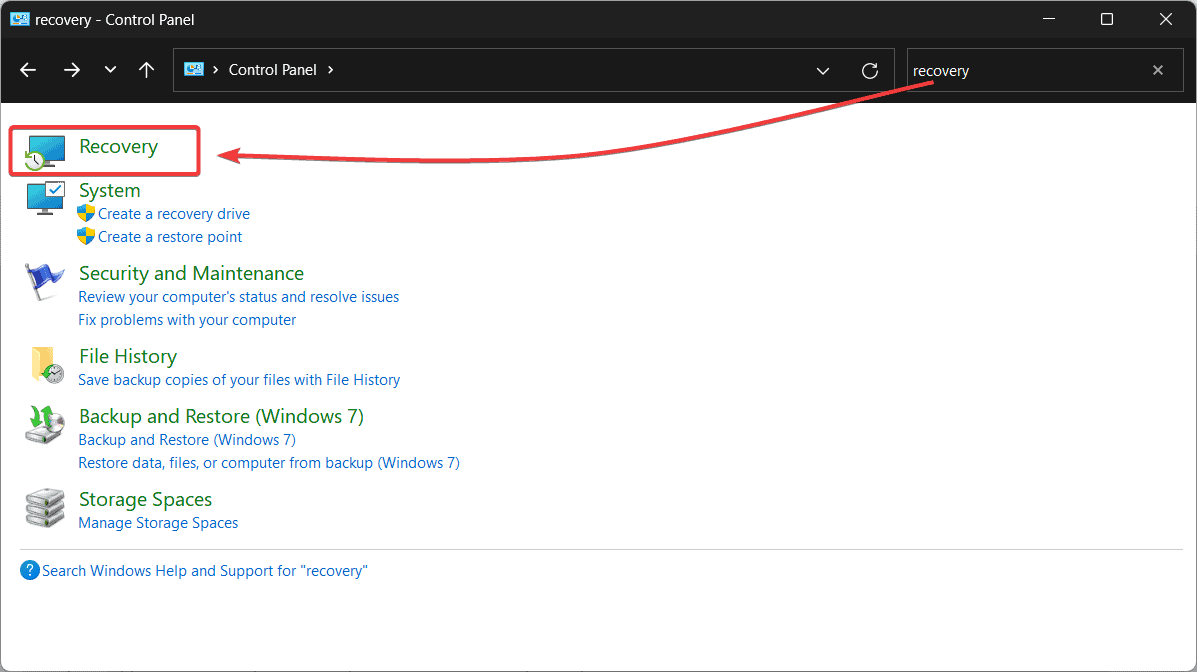Refresh the Control Panel view
Viewport: 1197px width, 672px height.
point(870,71)
